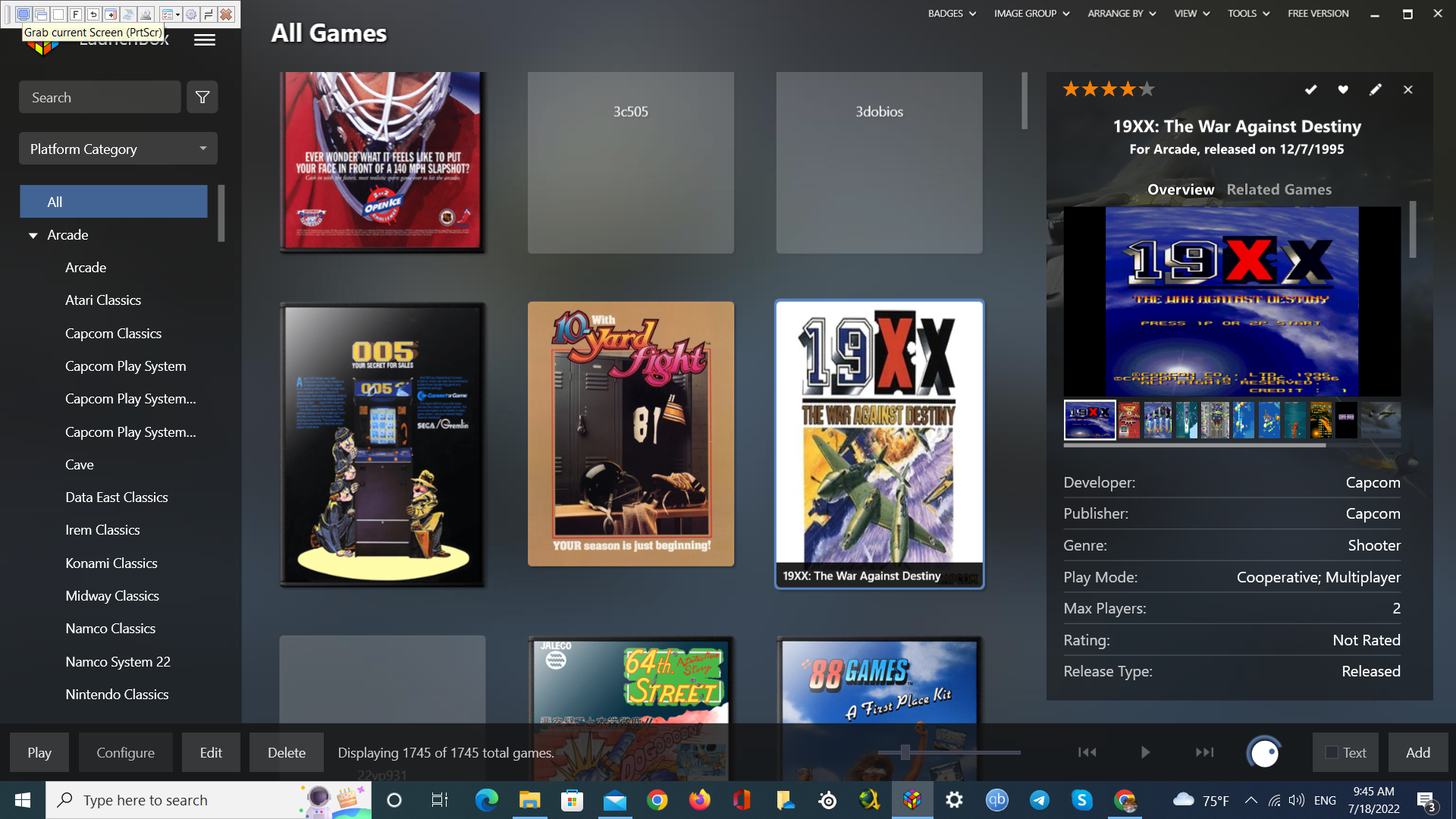Click the game grid vertical scrollbar
The height and width of the screenshot is (819, 1456).
(1025, 100)
